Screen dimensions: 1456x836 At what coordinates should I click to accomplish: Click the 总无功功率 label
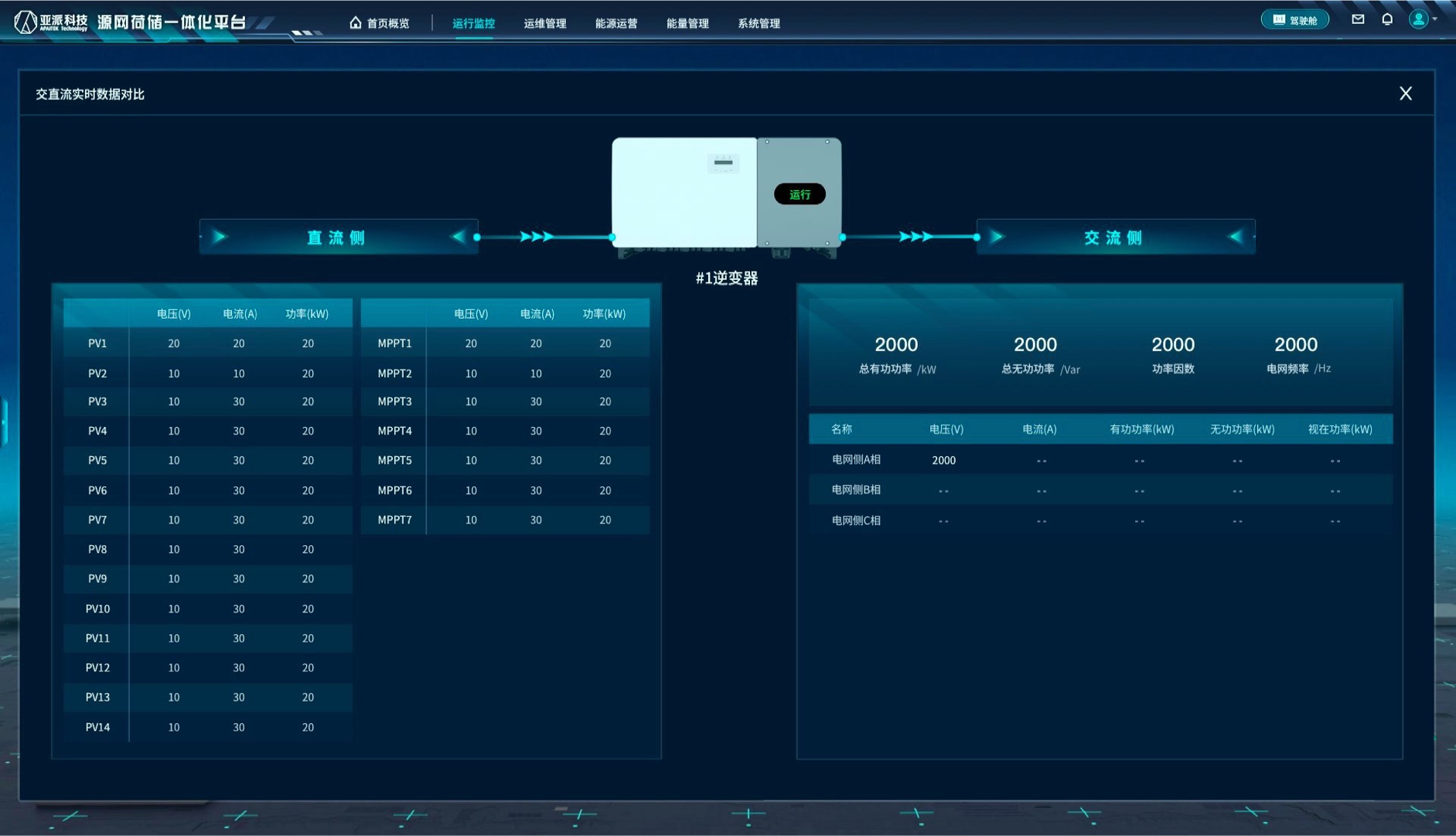point(1028,369)
